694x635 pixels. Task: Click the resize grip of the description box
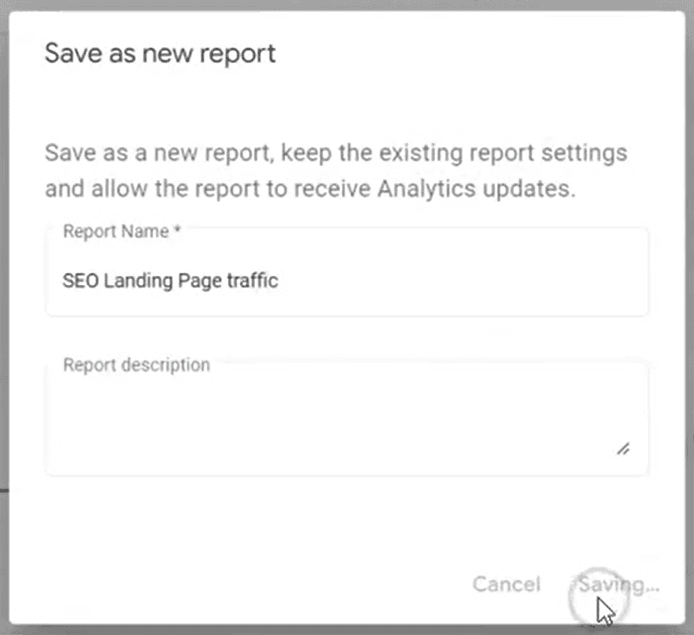coord(623,449)
